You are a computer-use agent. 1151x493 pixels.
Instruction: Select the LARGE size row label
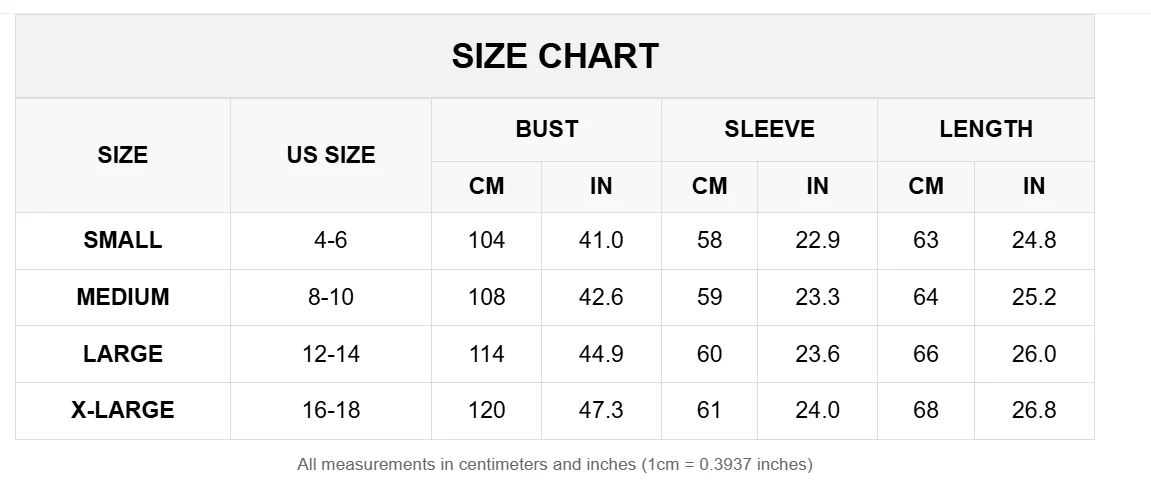coord(123,354)
